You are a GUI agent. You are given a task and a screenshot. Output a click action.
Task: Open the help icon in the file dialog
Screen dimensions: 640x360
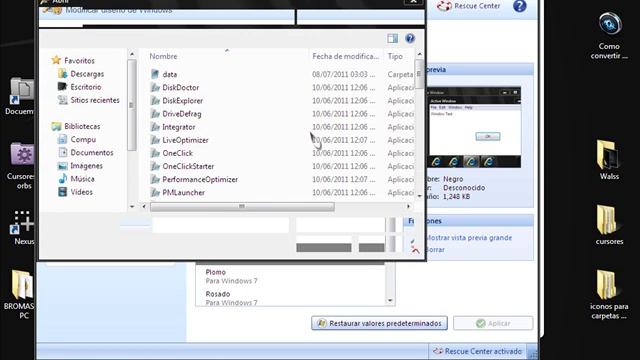coord(410,38)
